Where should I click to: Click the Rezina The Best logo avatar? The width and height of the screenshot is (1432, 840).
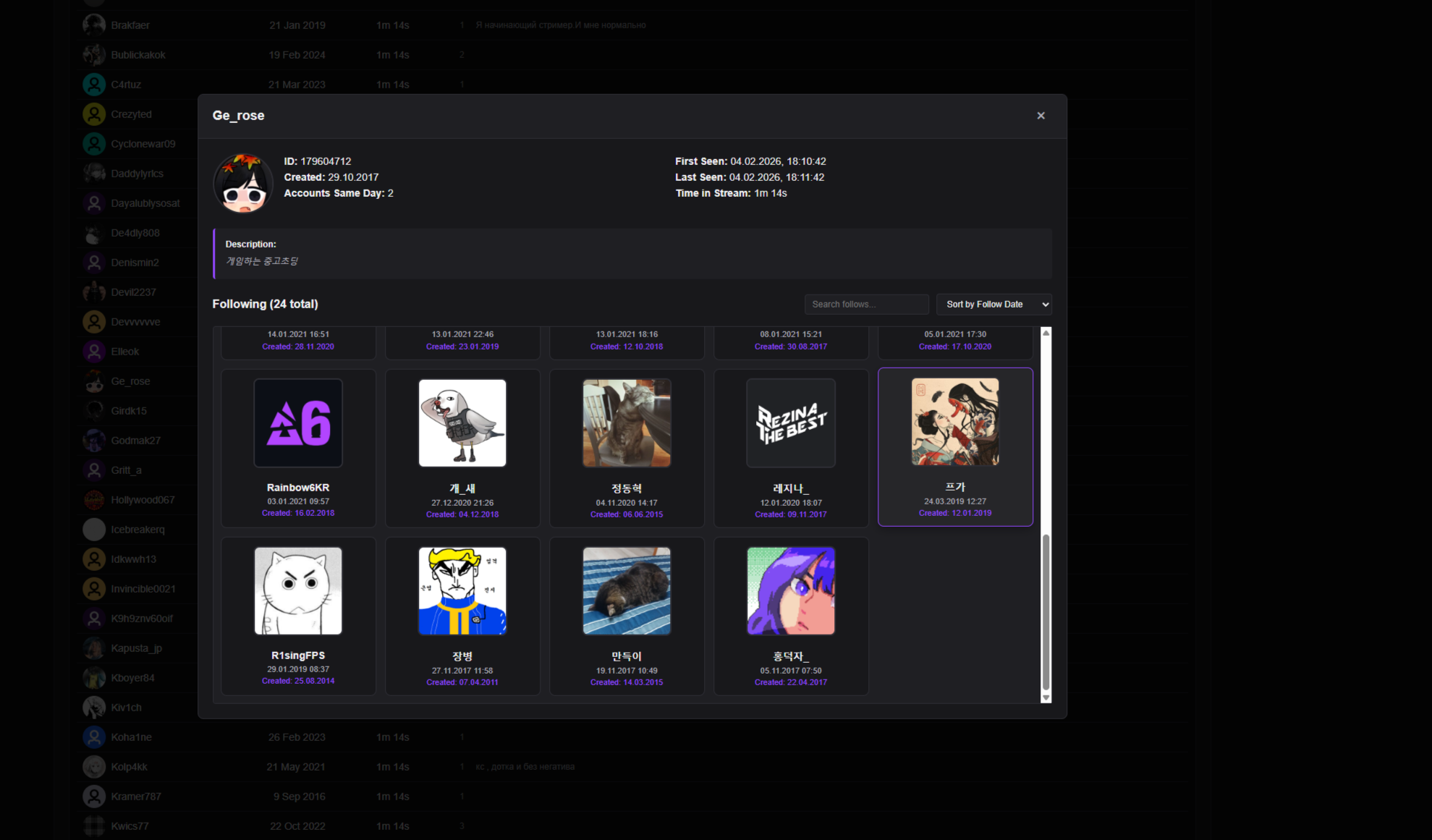791,423
